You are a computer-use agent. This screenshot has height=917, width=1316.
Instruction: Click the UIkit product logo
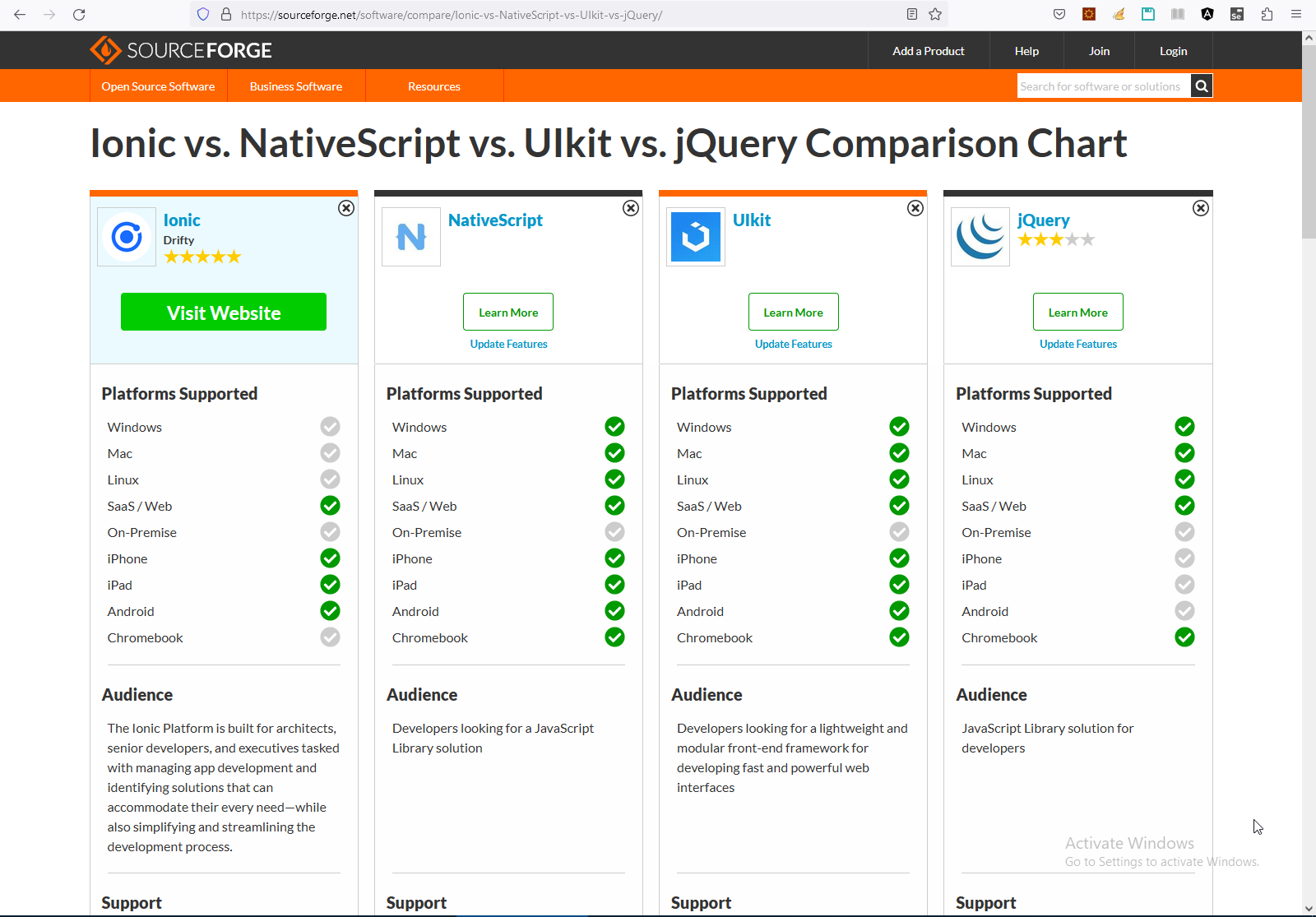coord(696,237)
